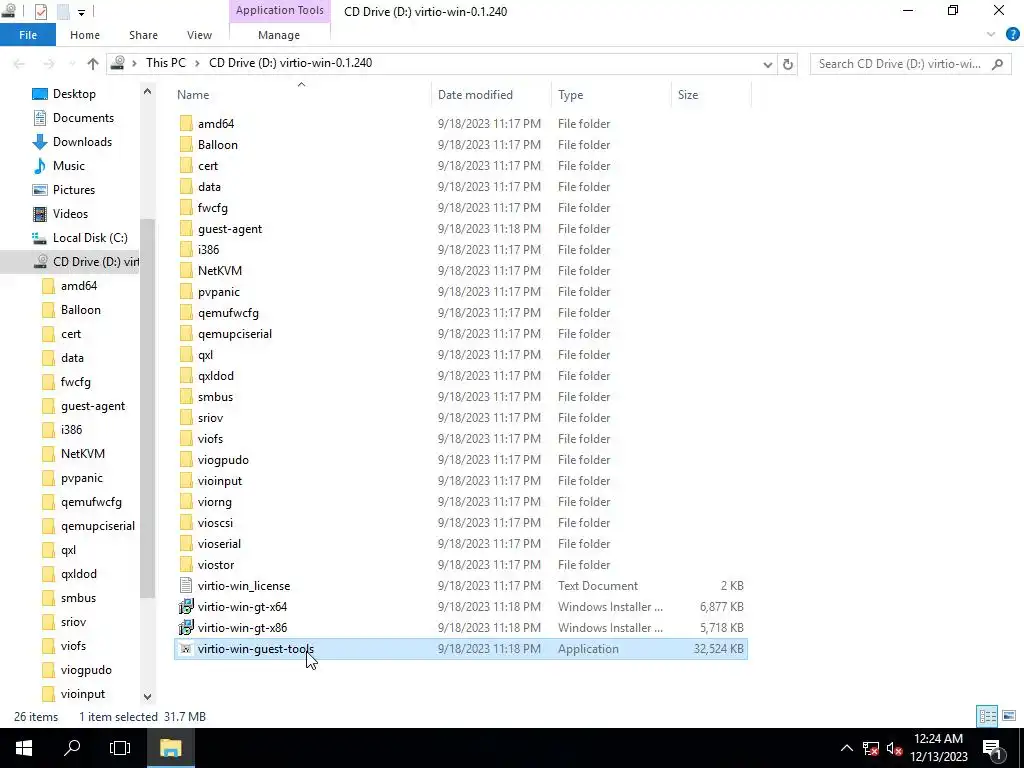Refresh the current folder view
Screen dimensions: 1024x768
coord(788,63)
